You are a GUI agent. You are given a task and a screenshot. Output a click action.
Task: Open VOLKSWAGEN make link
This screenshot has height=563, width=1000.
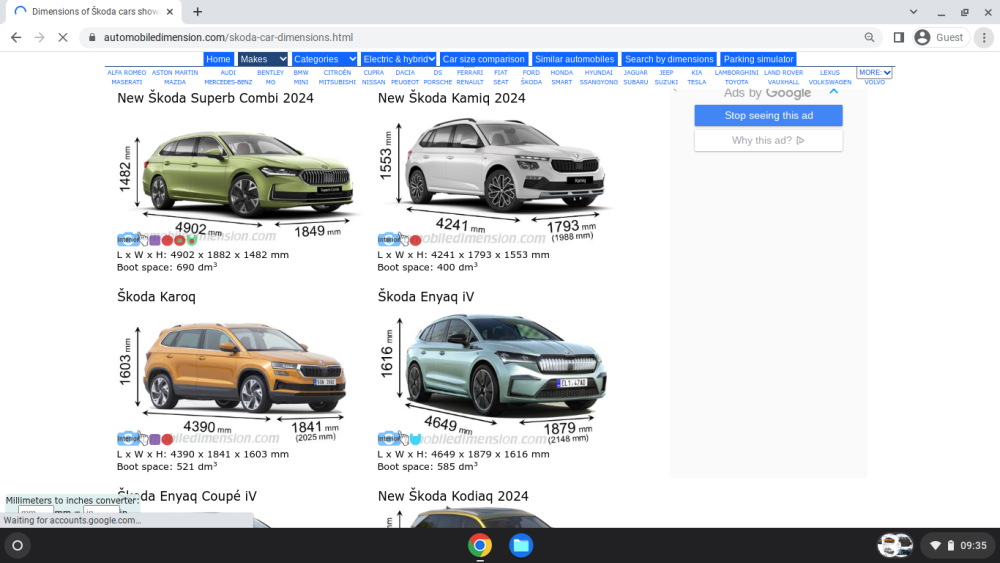[x=830, y=82]
